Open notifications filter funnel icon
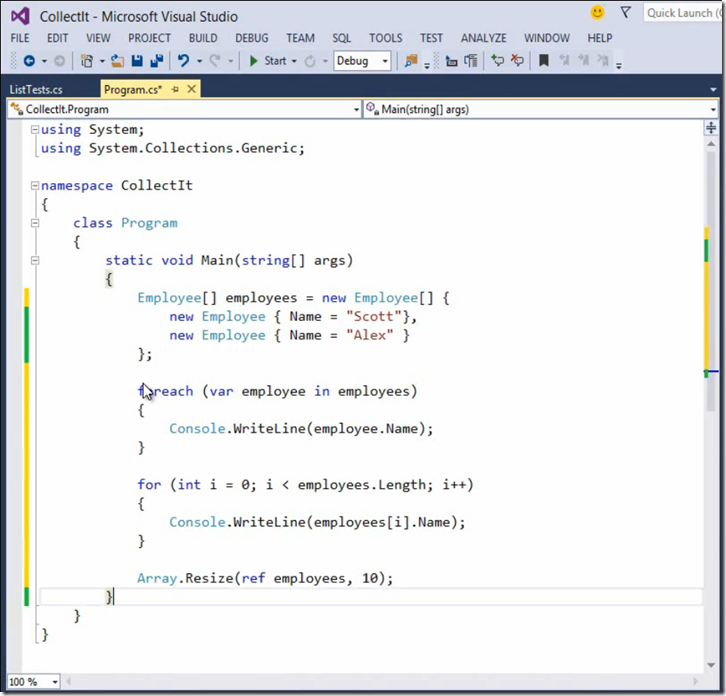 click(626, 13)
